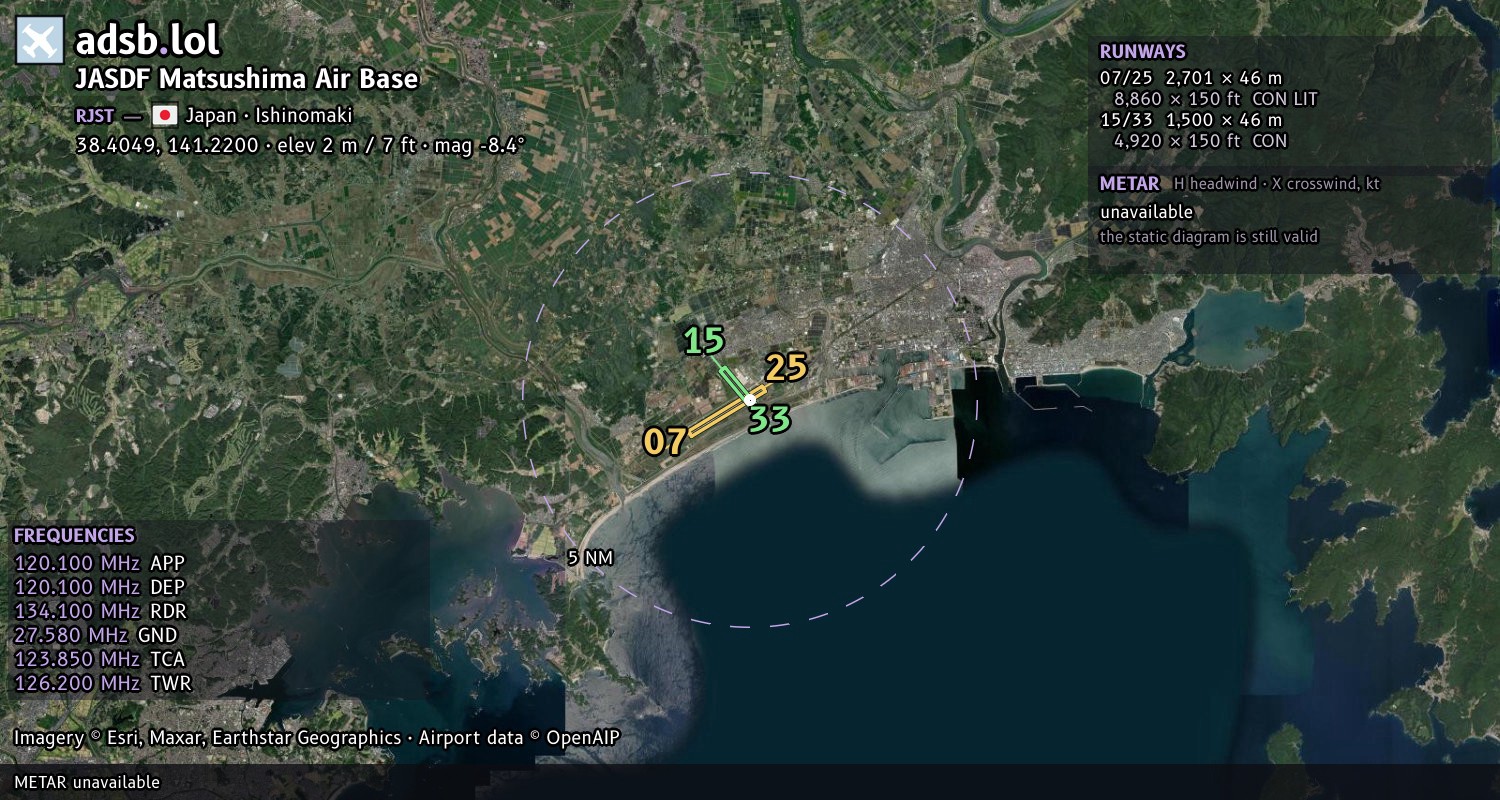This screenshot has width=1500, height=800.
Task: Click the adsb.lol site title
Action: point(148,41)
